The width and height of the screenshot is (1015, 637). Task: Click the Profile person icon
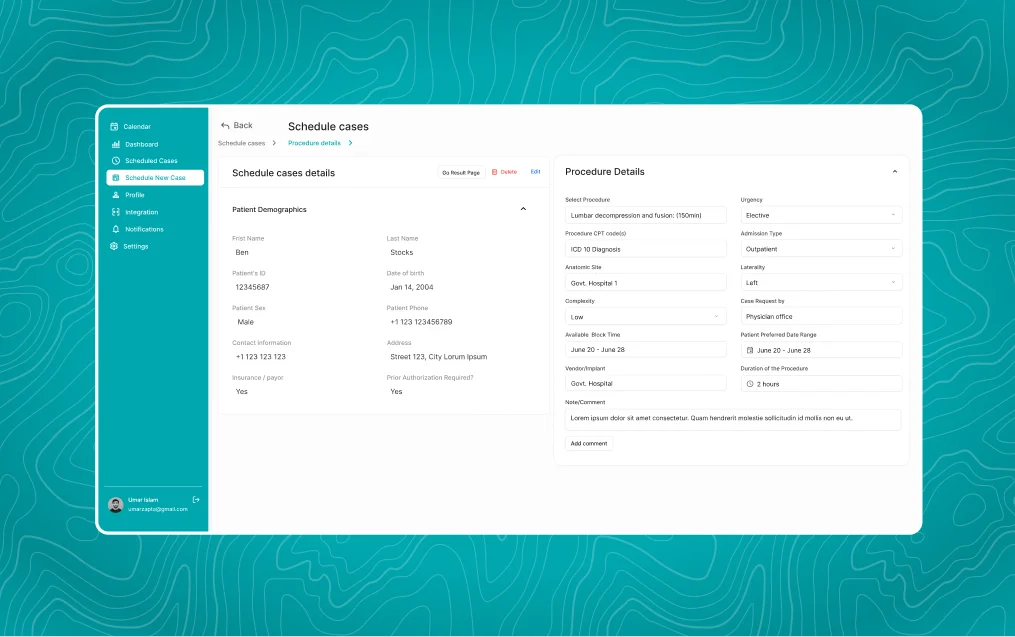[x=116, y=195]
